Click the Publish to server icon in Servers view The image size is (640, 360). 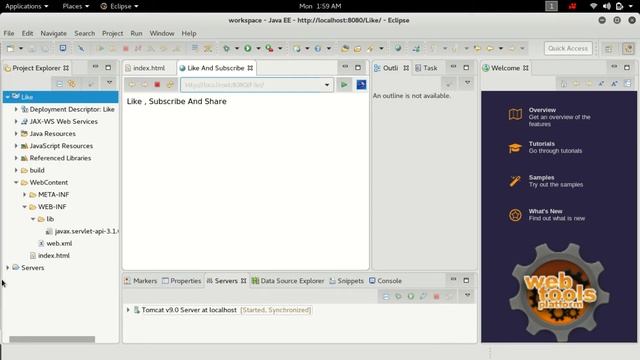click(449, 296)
